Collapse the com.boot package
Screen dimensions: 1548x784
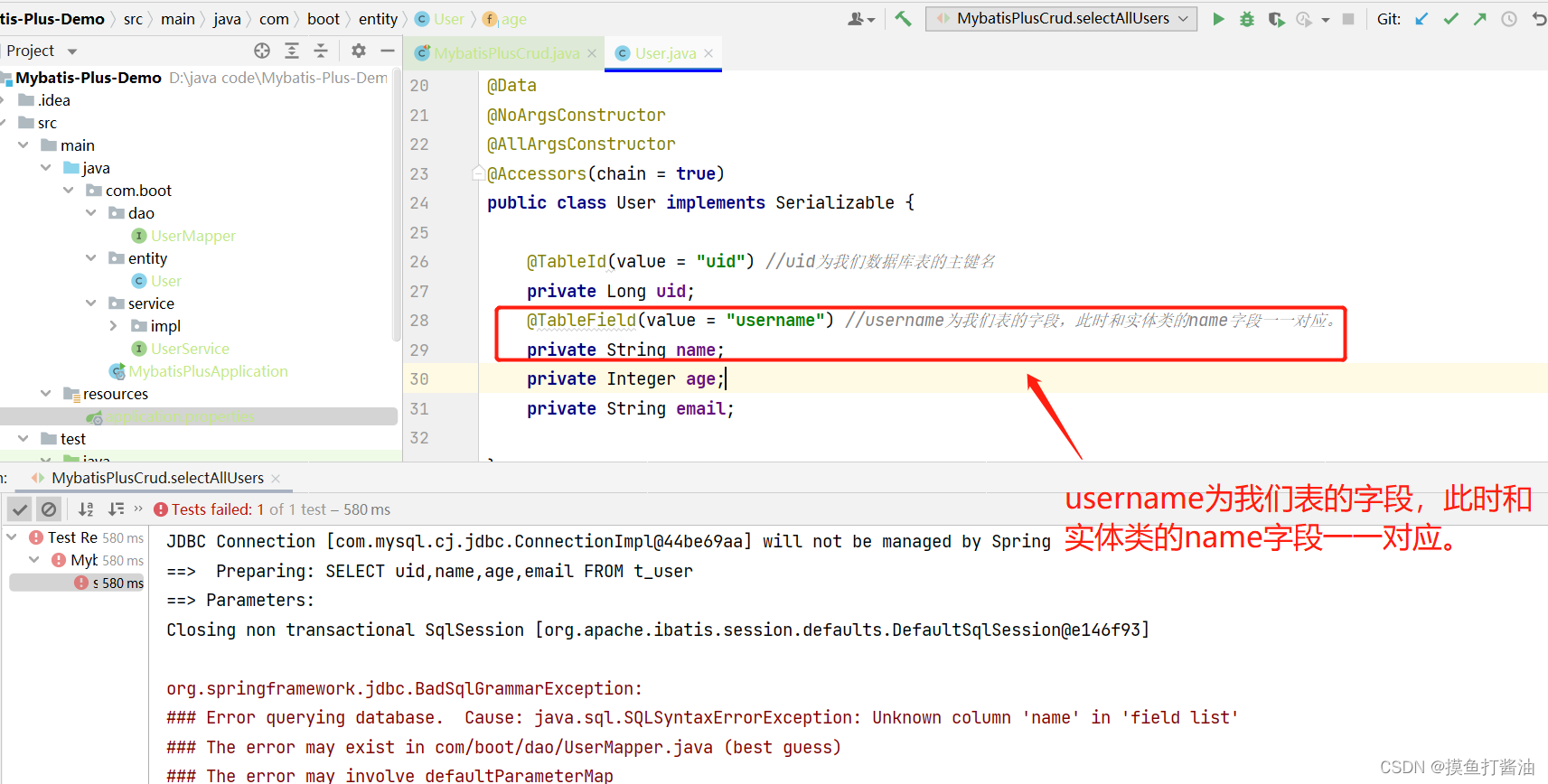[68, 191]
